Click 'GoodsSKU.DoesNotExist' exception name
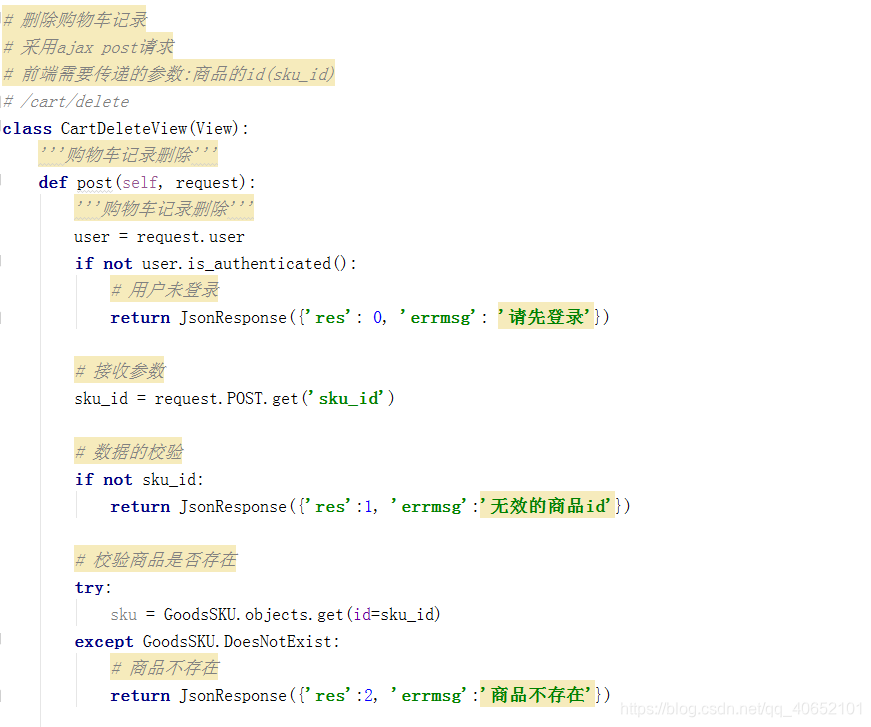 point(237,641)
